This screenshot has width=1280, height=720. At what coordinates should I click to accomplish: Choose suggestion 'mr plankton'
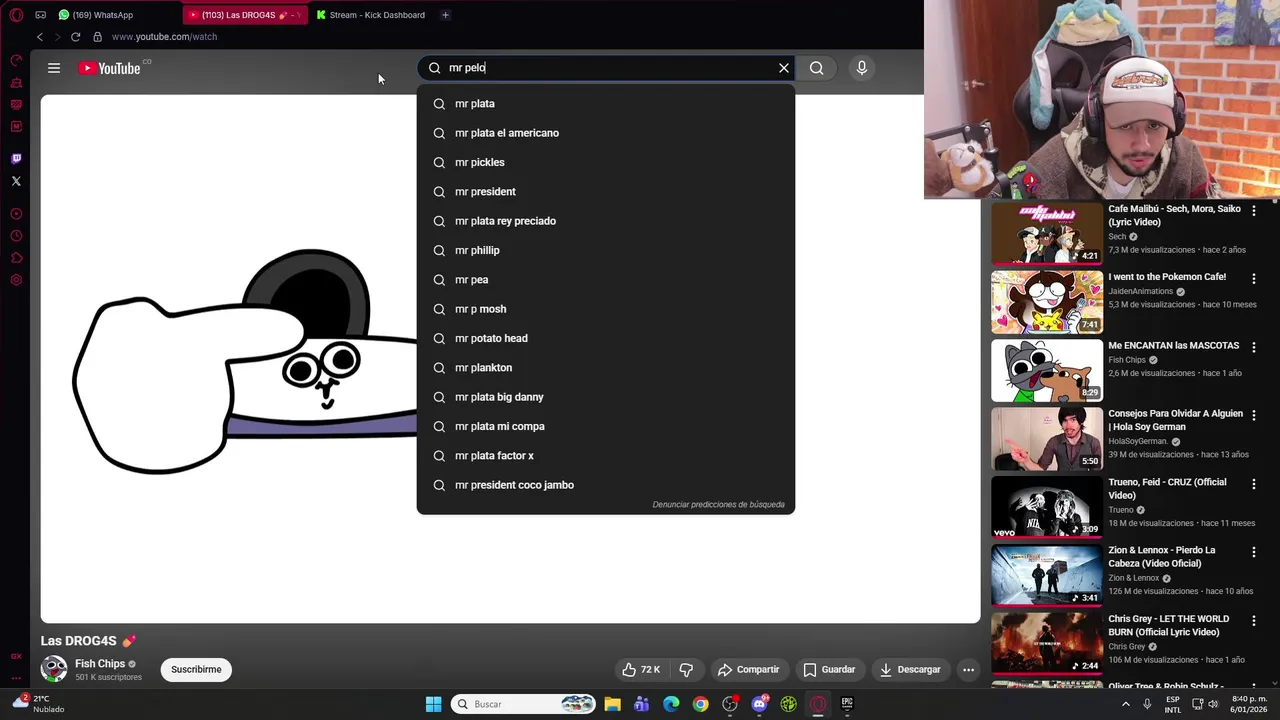pos(606,368)
